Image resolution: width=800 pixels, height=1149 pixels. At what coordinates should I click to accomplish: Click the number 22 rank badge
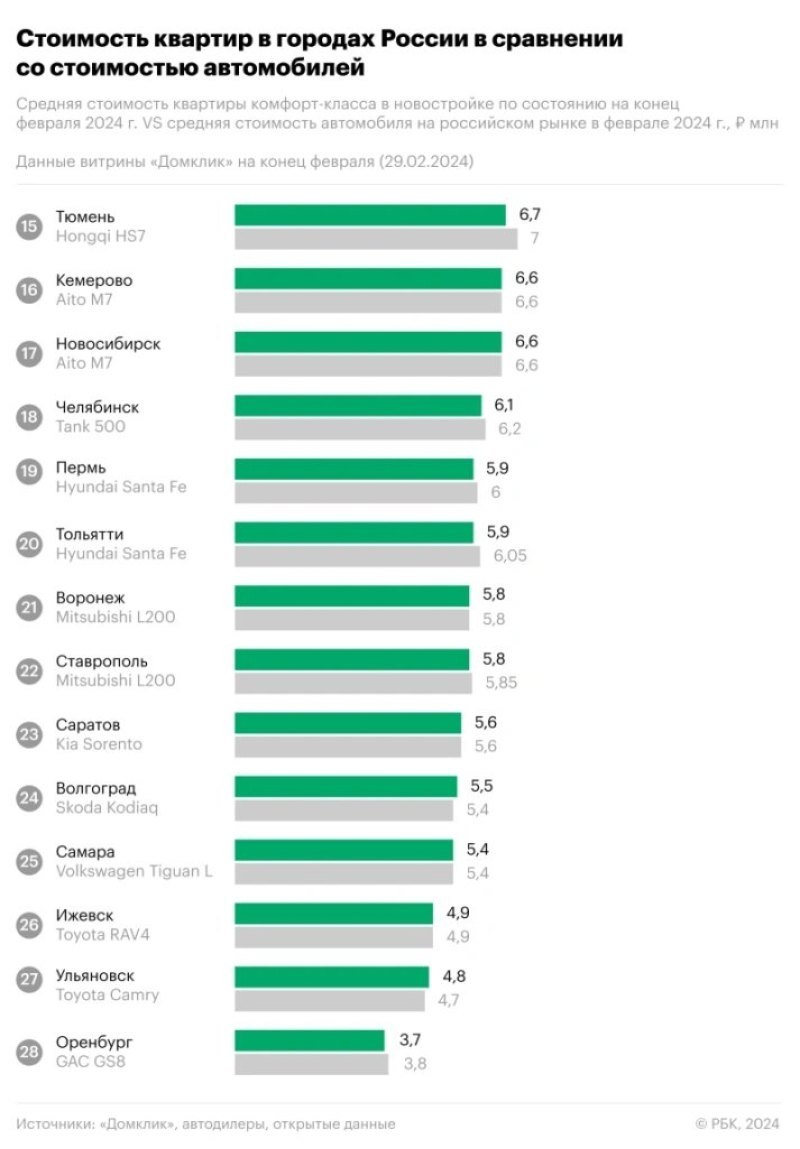29,671
